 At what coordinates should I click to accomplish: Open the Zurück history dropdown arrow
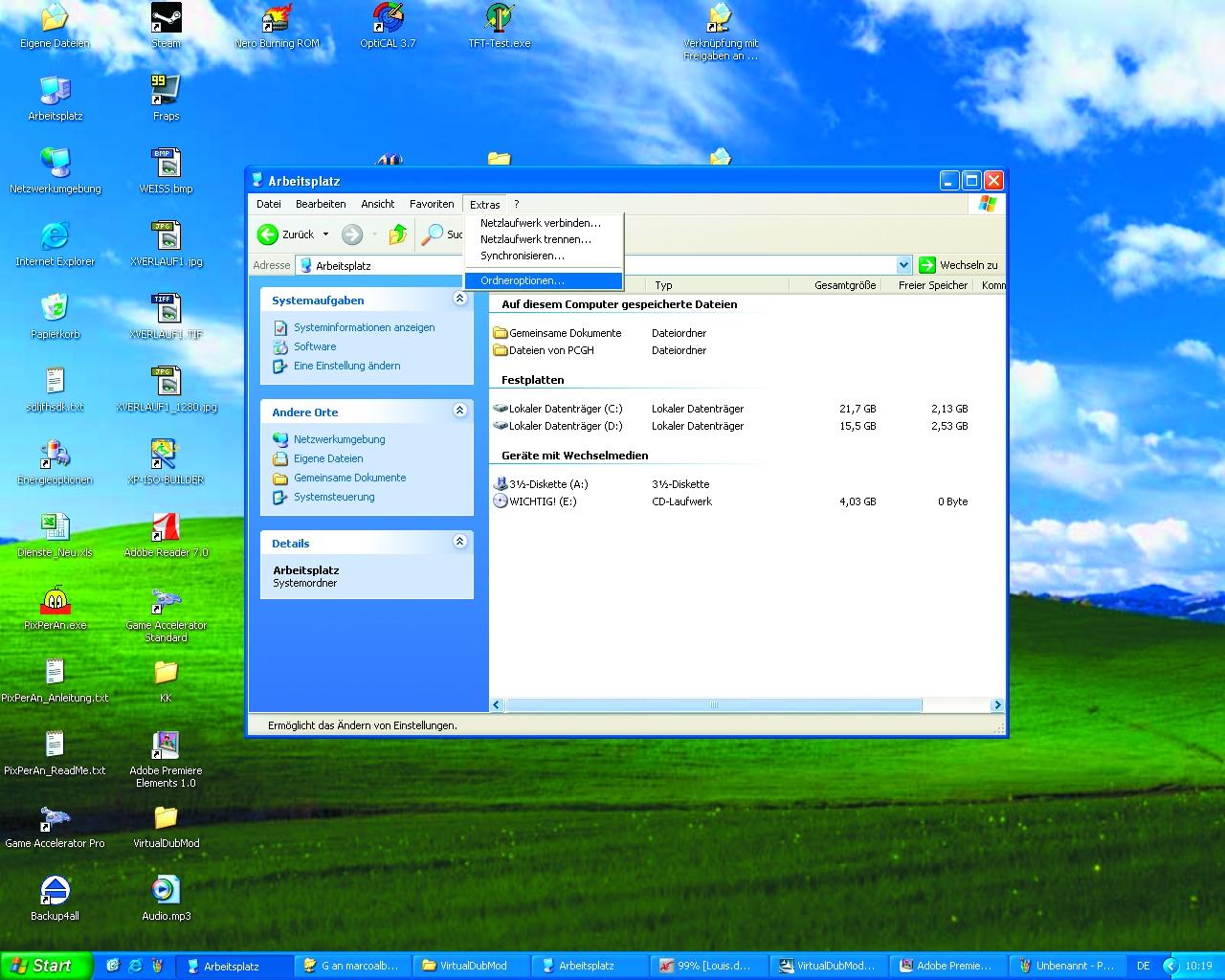(325, 234)
